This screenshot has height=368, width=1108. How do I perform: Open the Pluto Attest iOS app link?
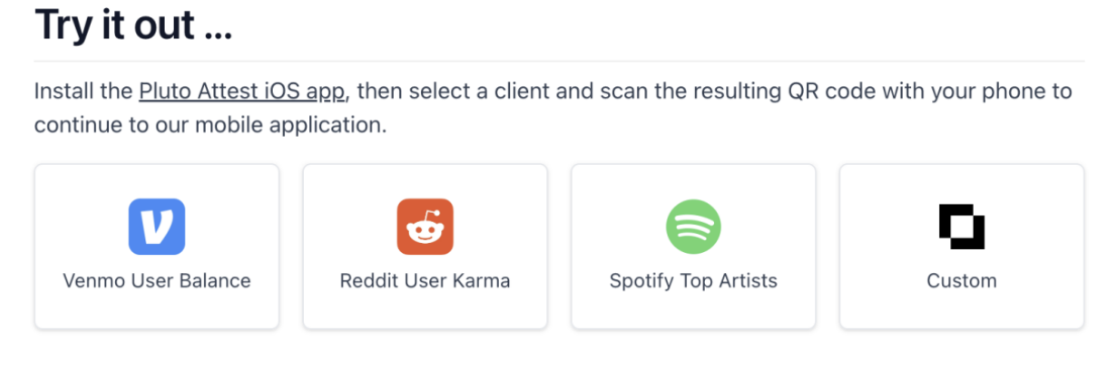242,92
